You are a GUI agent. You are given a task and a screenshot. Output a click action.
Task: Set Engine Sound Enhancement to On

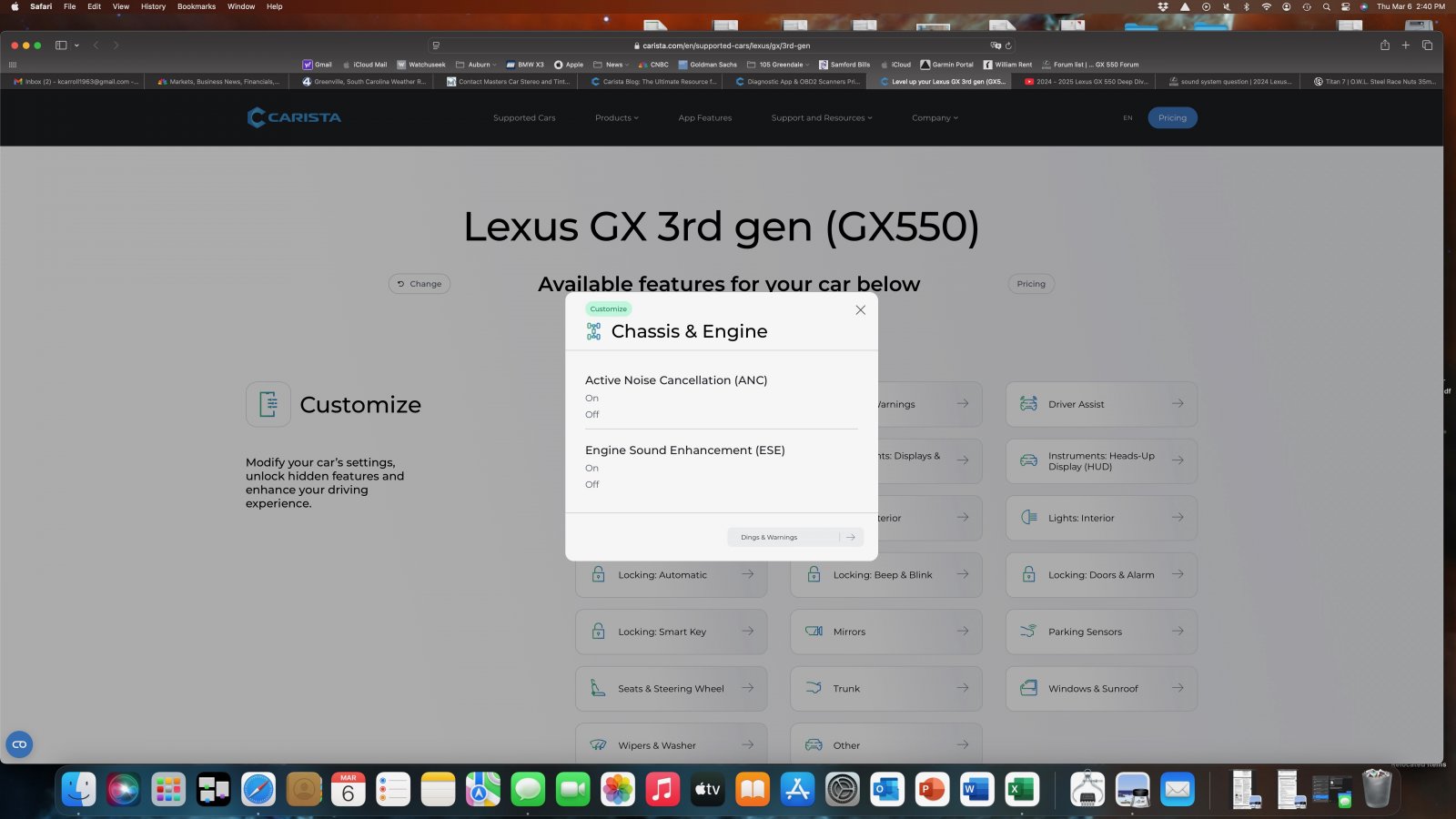(591, 469)
